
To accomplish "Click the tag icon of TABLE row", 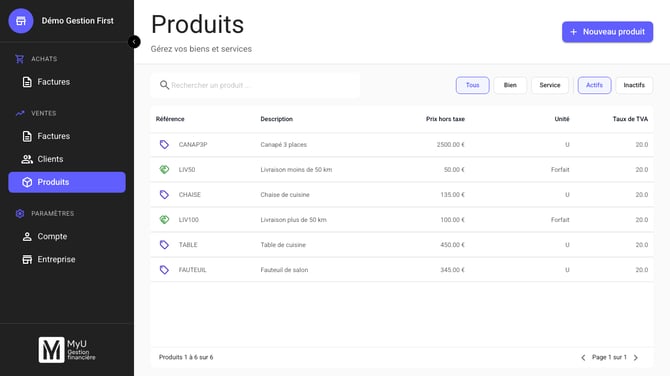I will tap(164, 245).
